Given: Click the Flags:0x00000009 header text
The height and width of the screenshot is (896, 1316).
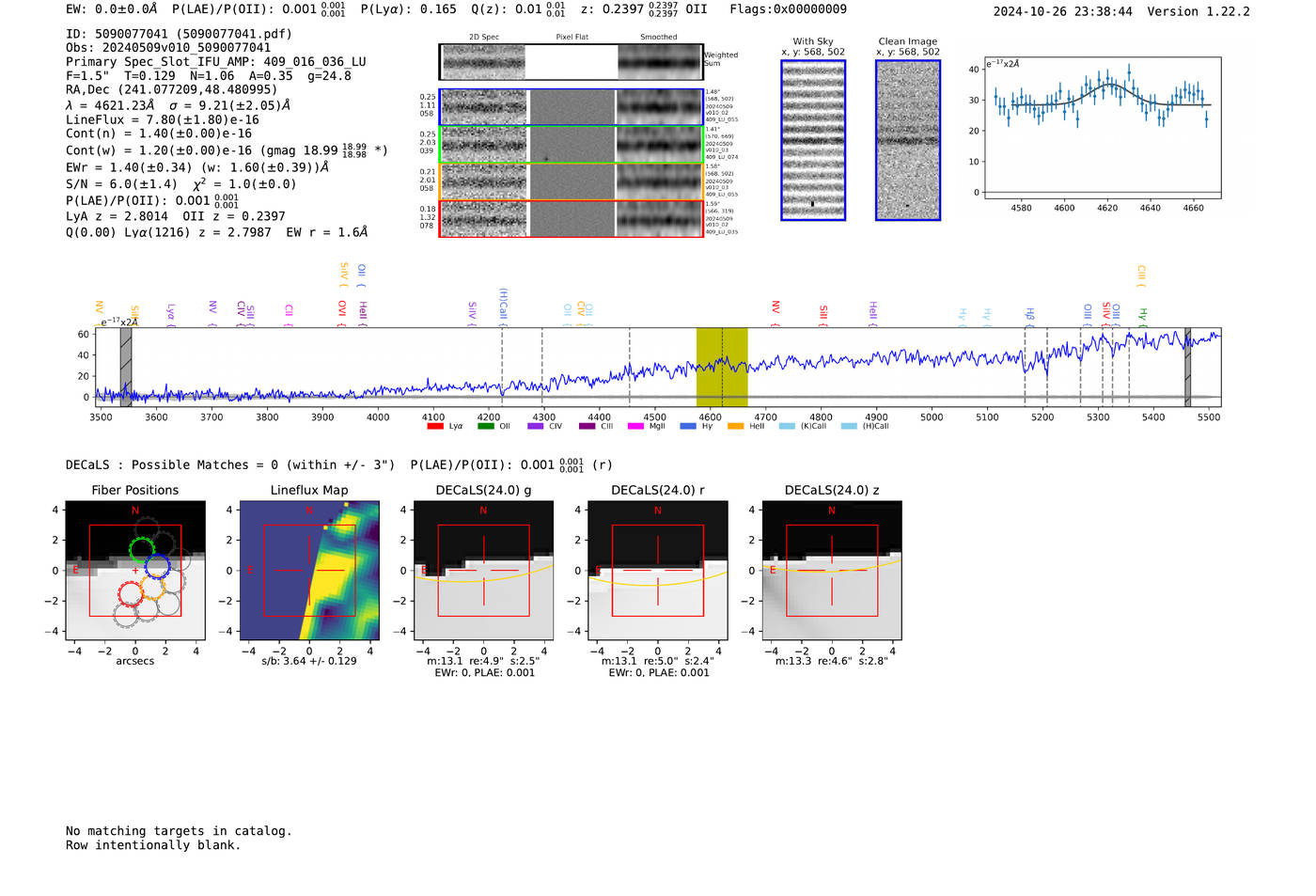Looking at the screenshot, I should (788, 9).
